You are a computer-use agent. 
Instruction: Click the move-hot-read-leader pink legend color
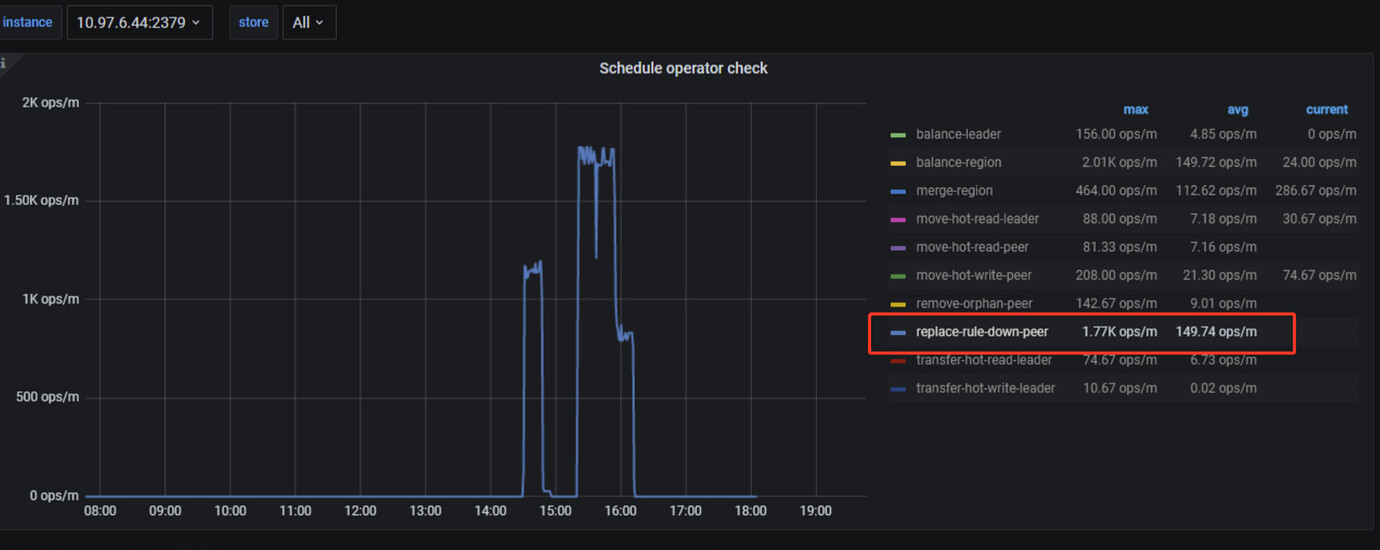[x=897, y=219]
